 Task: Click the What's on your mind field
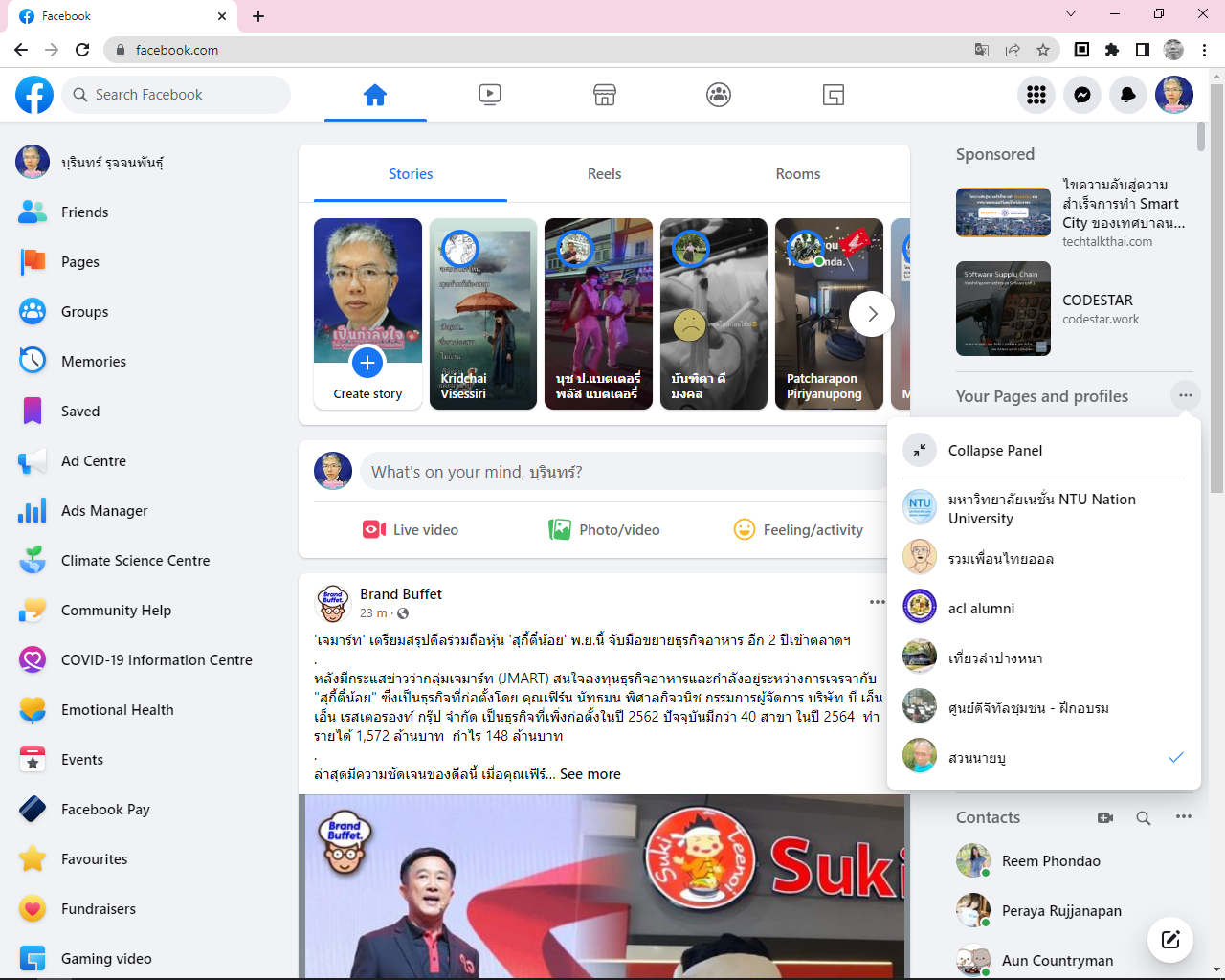click(626, 472)
